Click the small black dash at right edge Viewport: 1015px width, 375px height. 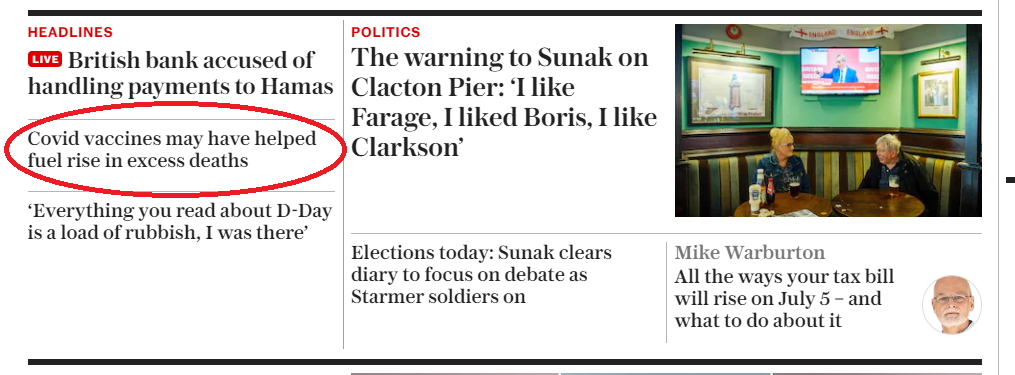(1010, 179)
